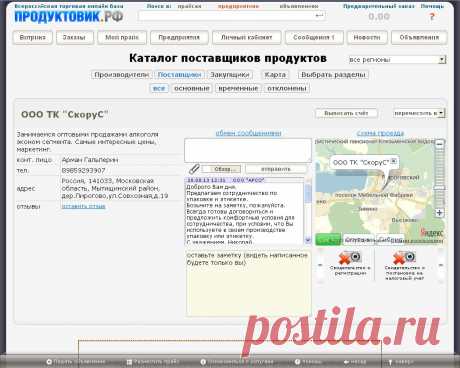Open help via the orange question mark
The height and width of the screenshot is (368, 460).
pos(432,16)
